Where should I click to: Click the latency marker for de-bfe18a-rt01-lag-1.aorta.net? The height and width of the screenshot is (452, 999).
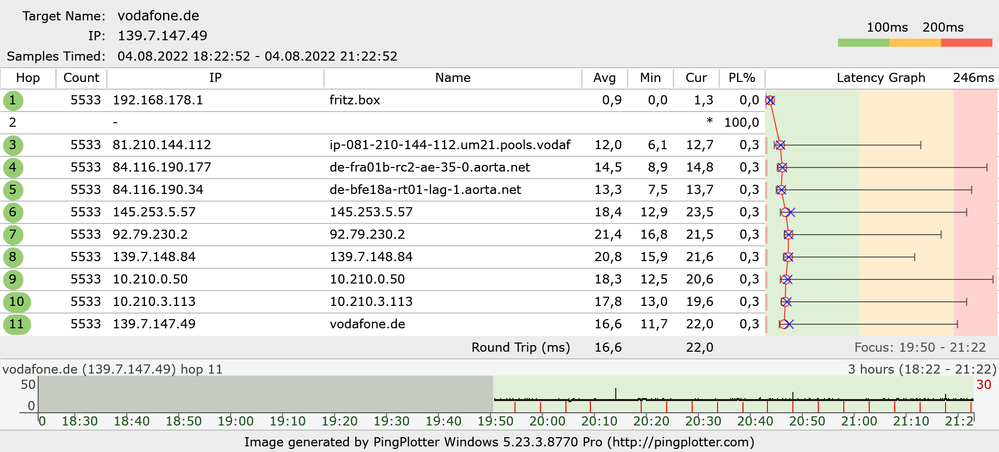tap(781, 190)
